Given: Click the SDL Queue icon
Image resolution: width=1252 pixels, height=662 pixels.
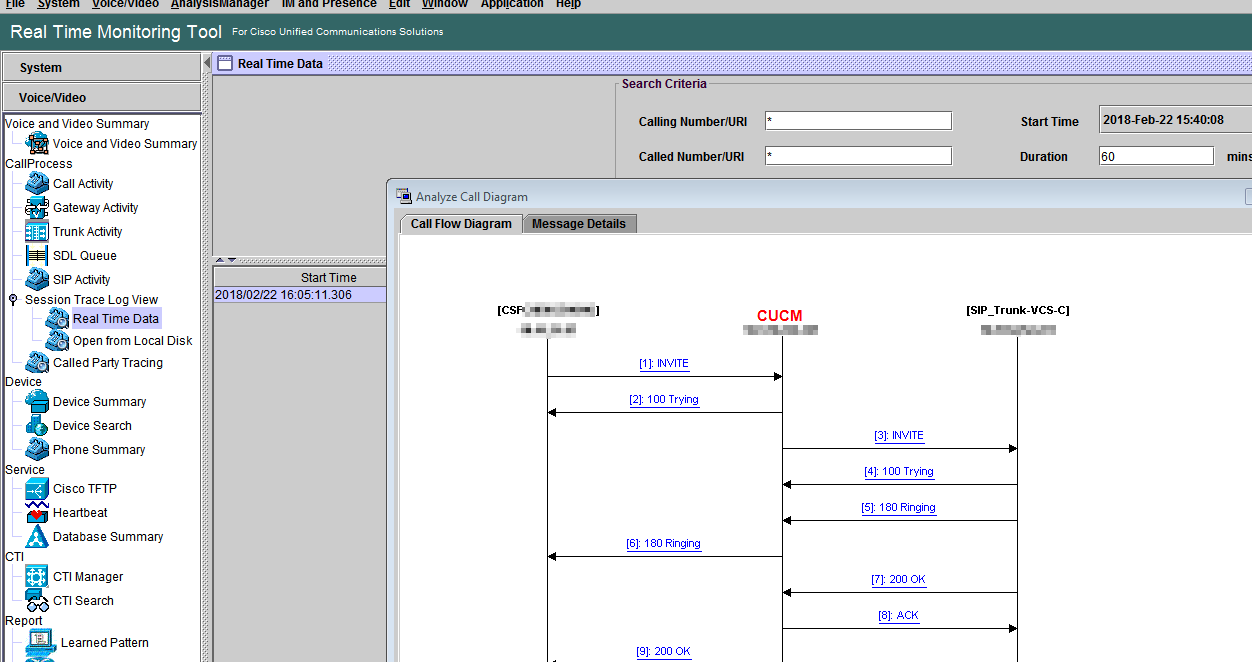Looking at the screenshot, I should pos(37,256).
